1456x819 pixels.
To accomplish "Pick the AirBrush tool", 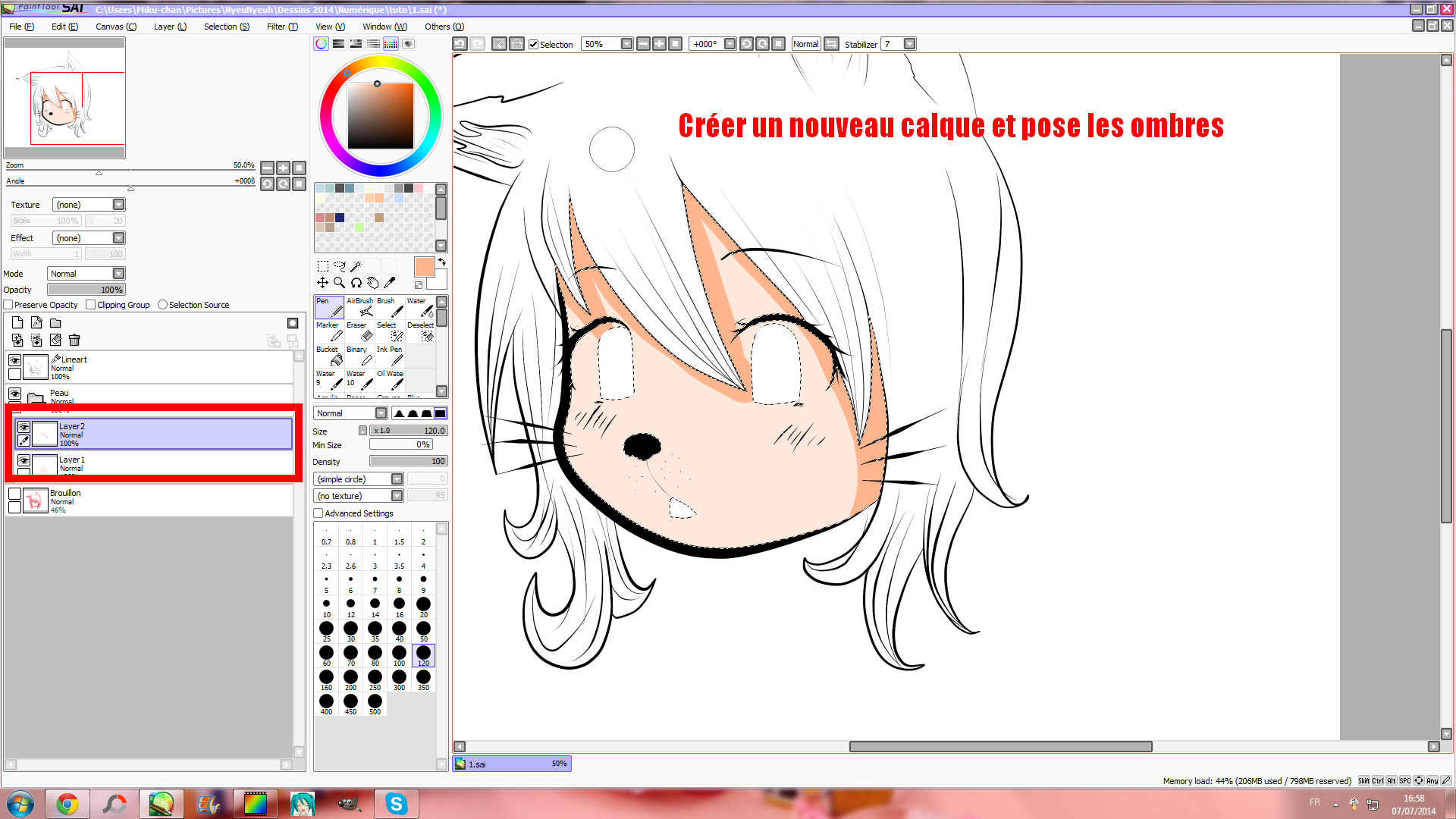I will [359, 307].
